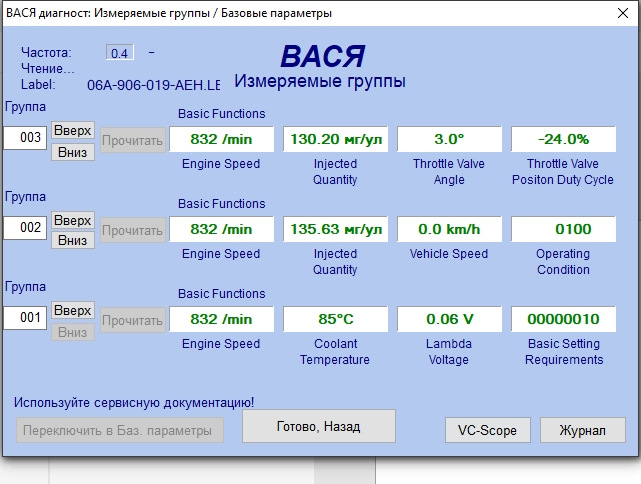
Task: Select the 130.20 мг/ул injected quantity value
Action: point(336,139)
